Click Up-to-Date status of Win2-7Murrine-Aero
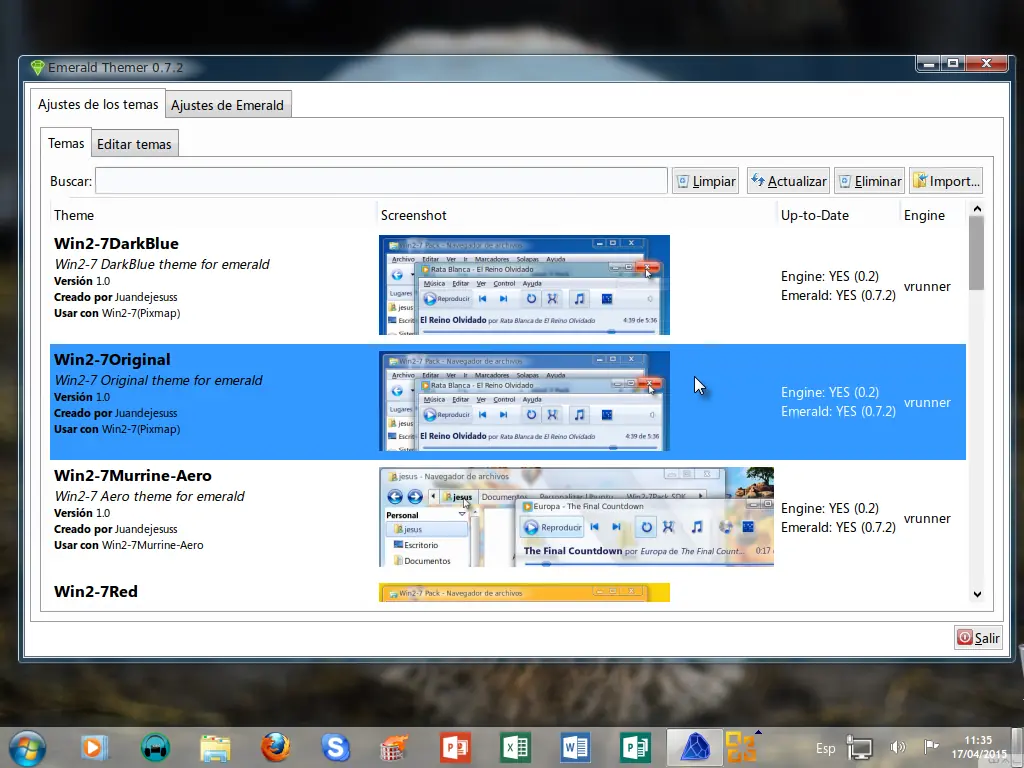Viewport: 1024px width, 768px height. tap(839, 518)
